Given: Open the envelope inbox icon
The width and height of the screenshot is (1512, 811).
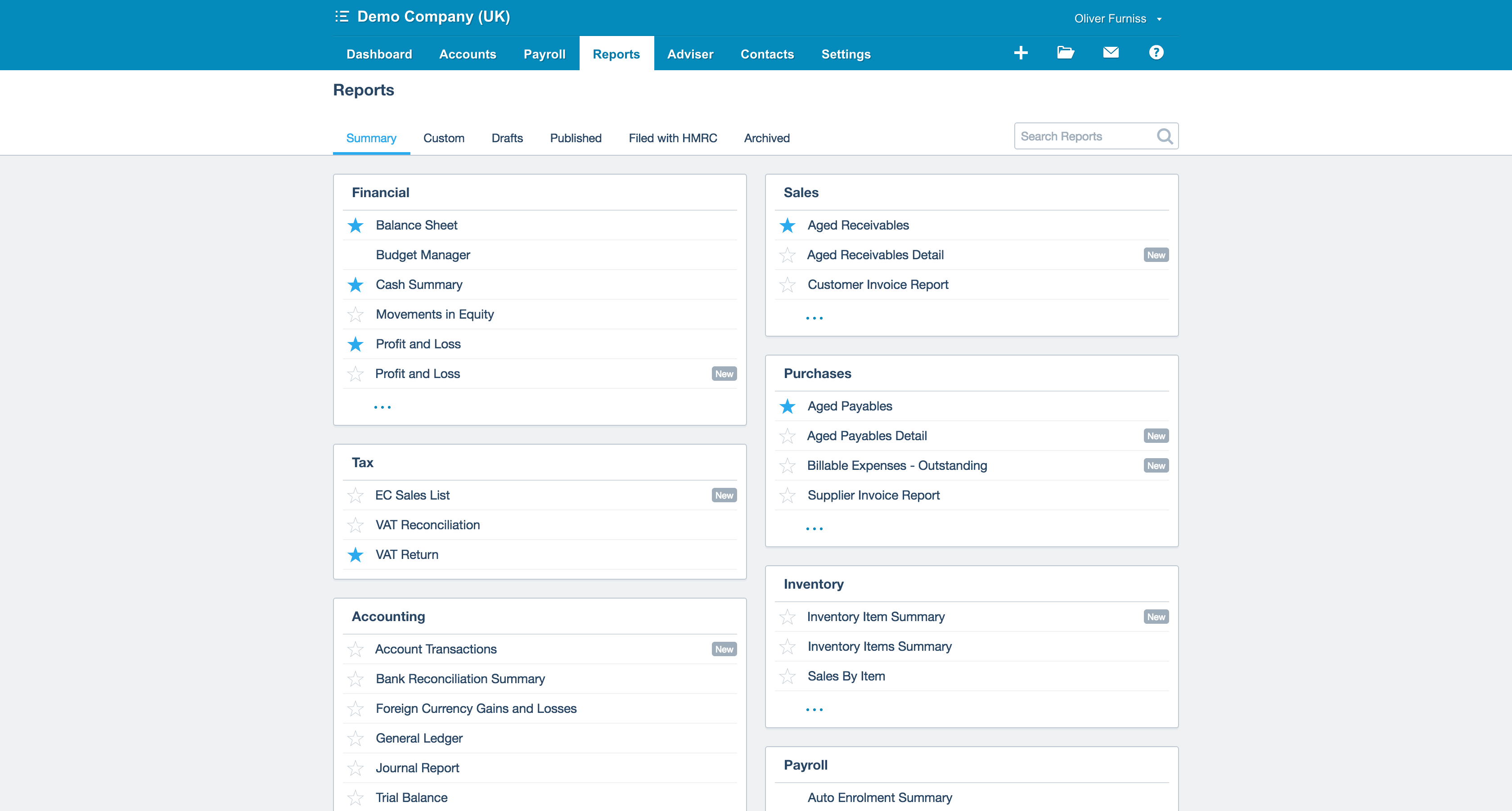Looking at the screenshot, I should [1111, 53].
